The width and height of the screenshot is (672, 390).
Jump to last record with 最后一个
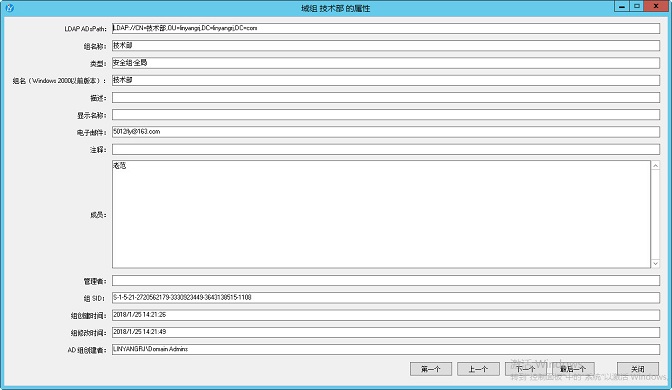point(573,369)
